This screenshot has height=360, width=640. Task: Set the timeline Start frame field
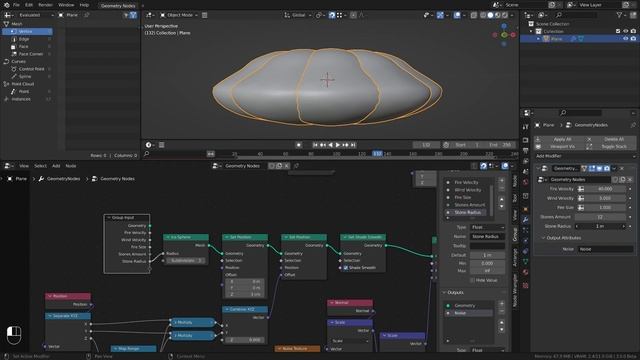point(467,145)
